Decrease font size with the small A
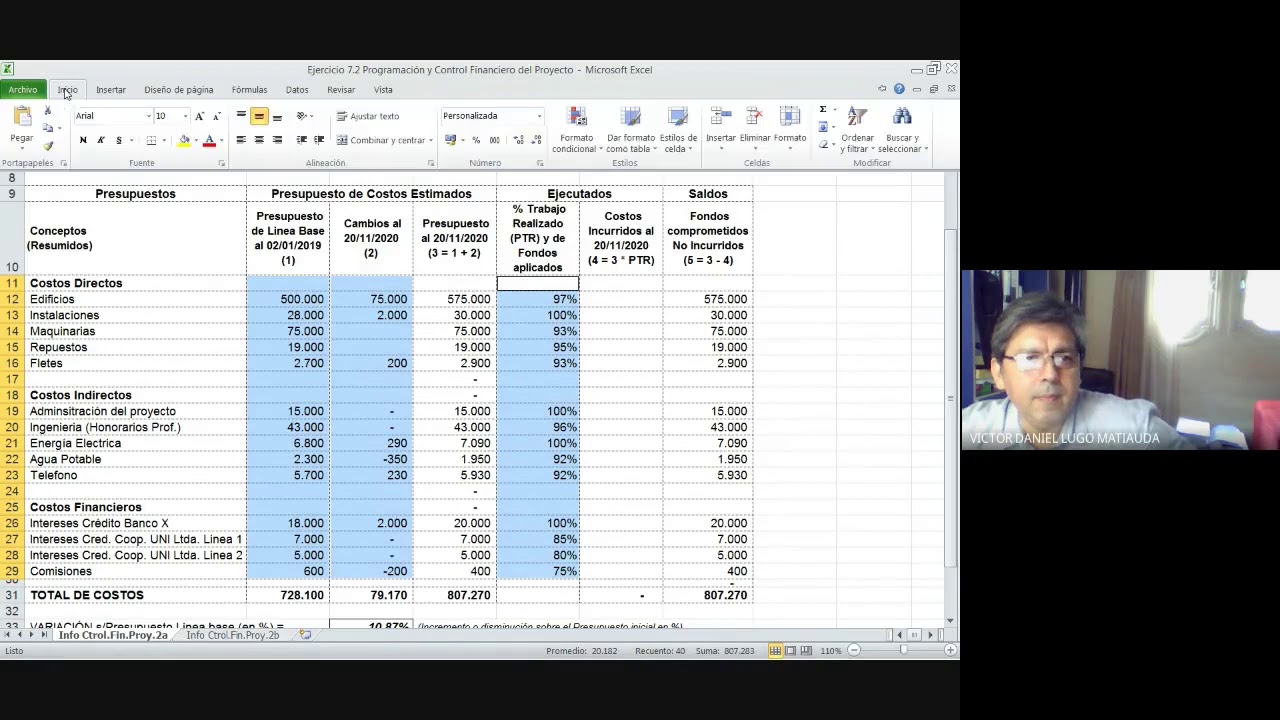The width and height of the screenshot is (1280, 720). pos(216,116)
